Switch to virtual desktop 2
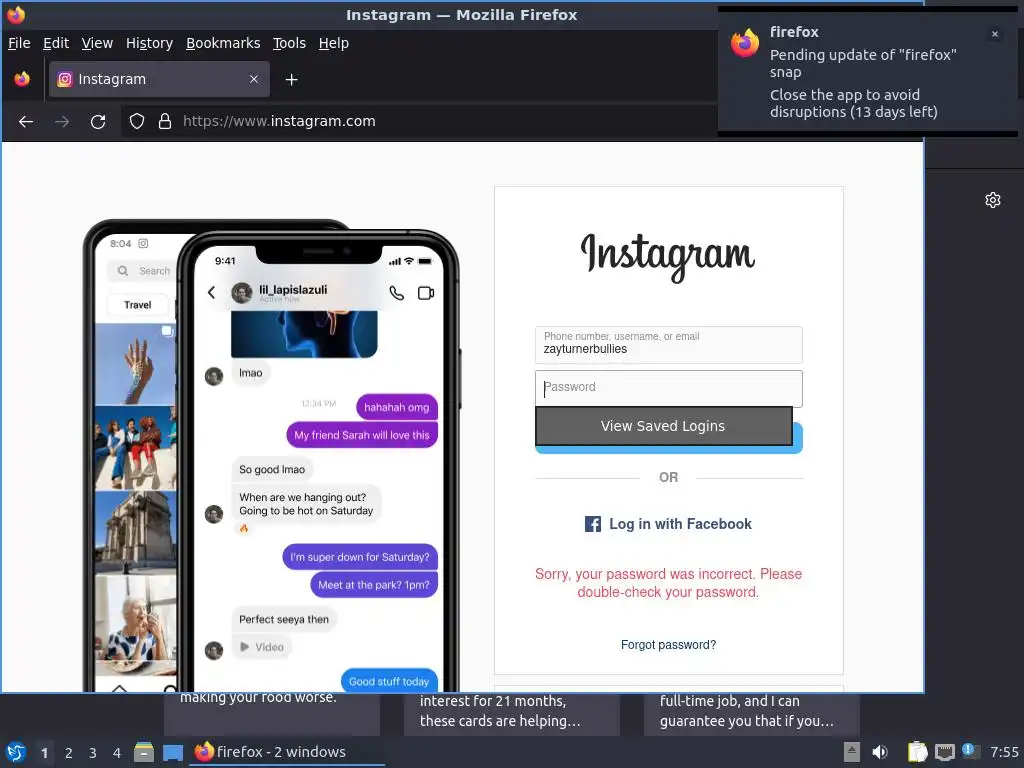Viewport: 1024px width, 768px height. pyautogui.click(x=69, y=753)
